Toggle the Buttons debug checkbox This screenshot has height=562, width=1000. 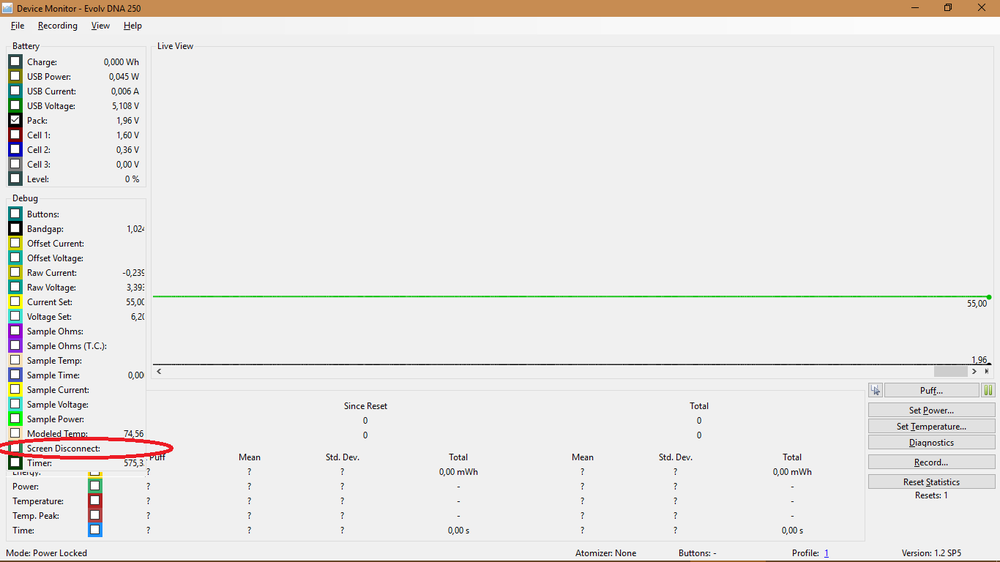pos(15,214)
